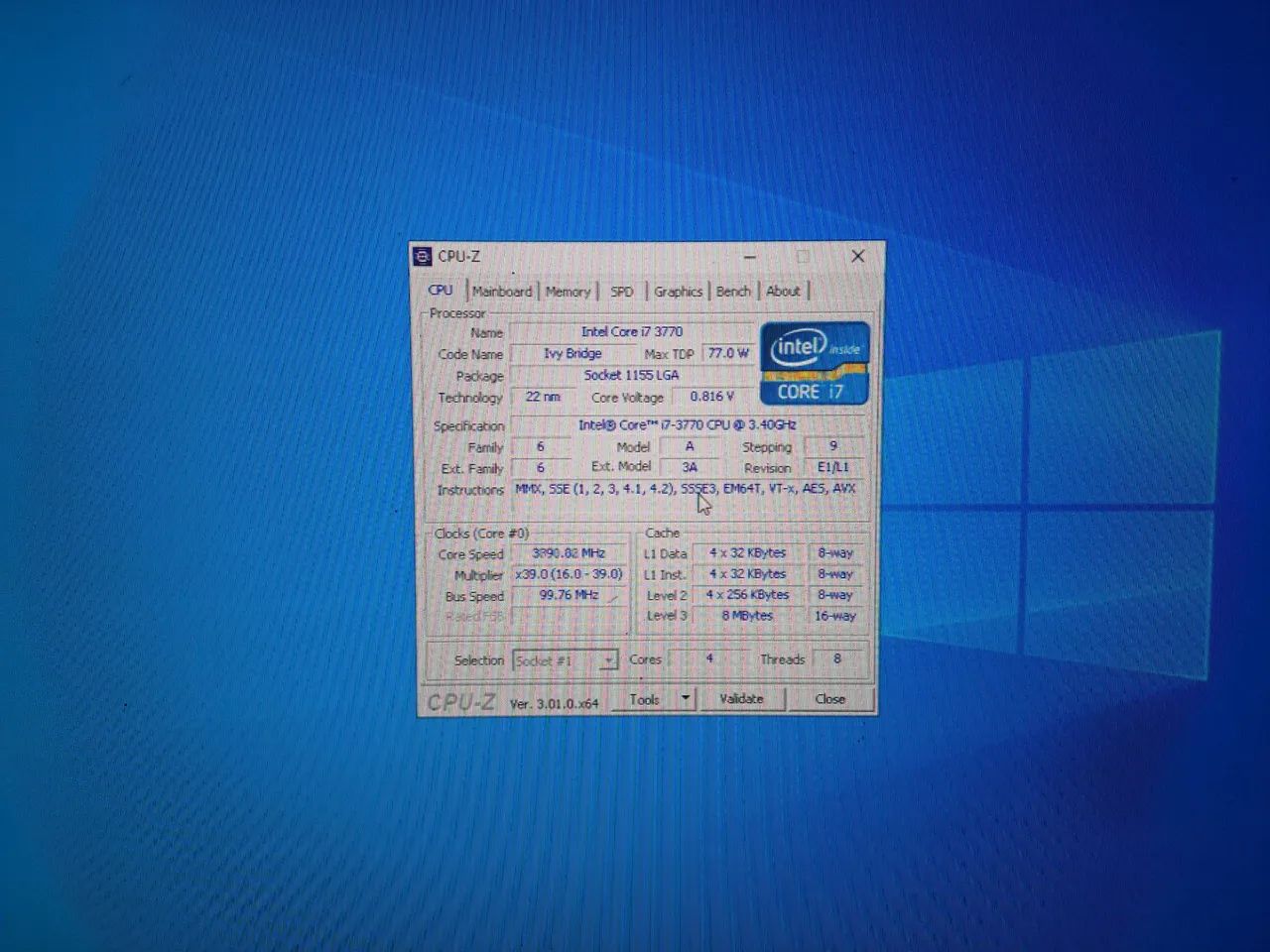This screenshot has width=1270, height=952.
Task: Open the Mainboard tab
Action: (502, 291)
